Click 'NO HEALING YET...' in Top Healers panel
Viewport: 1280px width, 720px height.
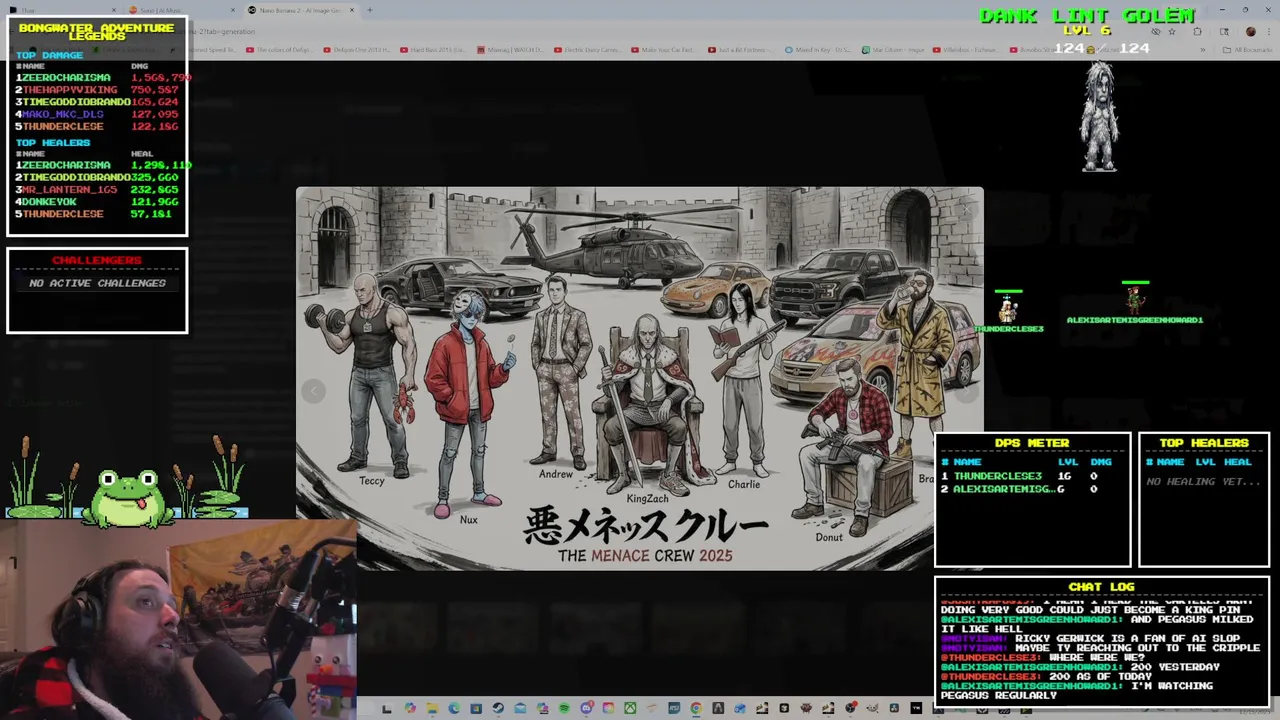1204,481
